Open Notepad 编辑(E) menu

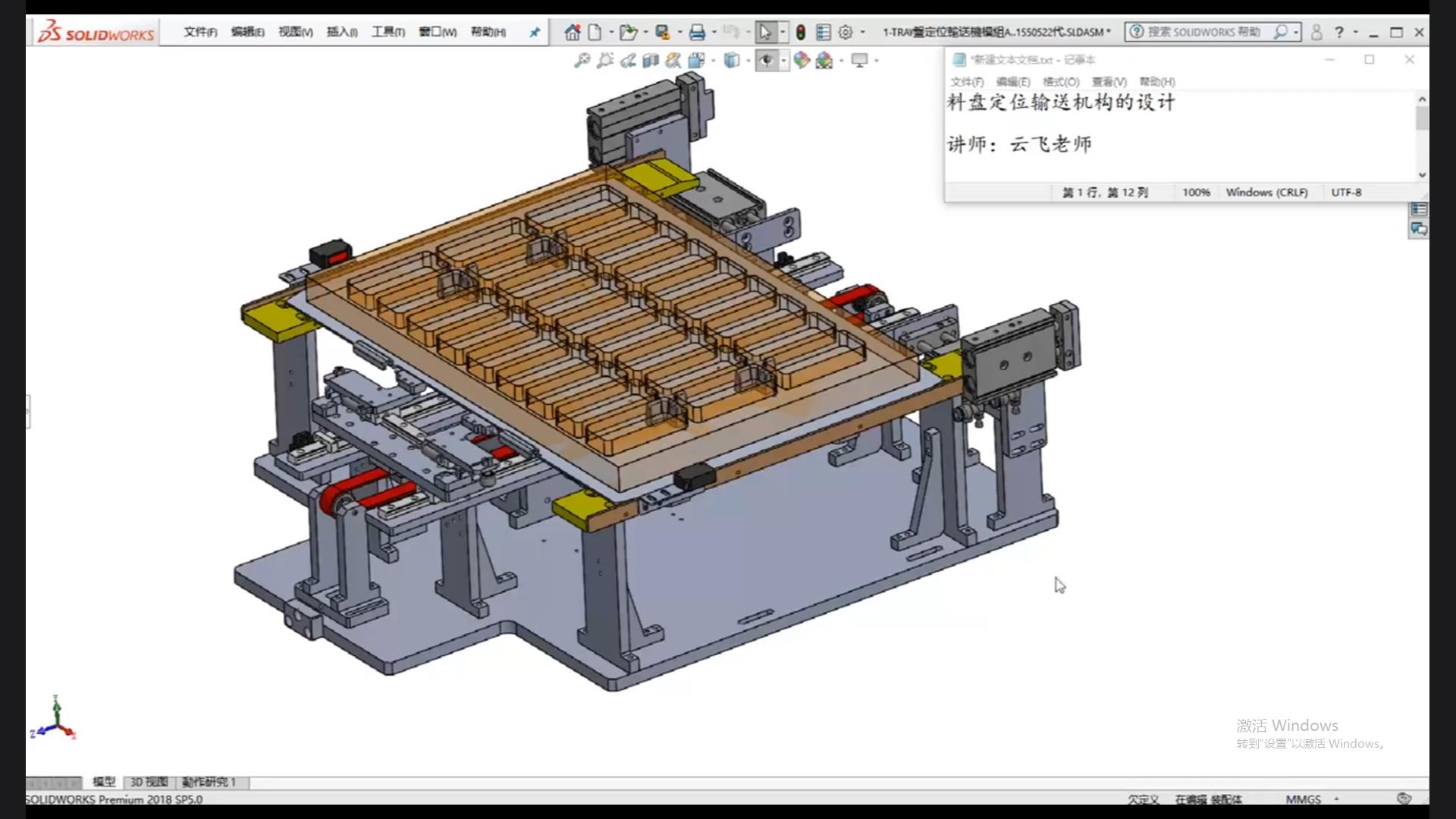pyautogui.click(x=1013, y=82)
